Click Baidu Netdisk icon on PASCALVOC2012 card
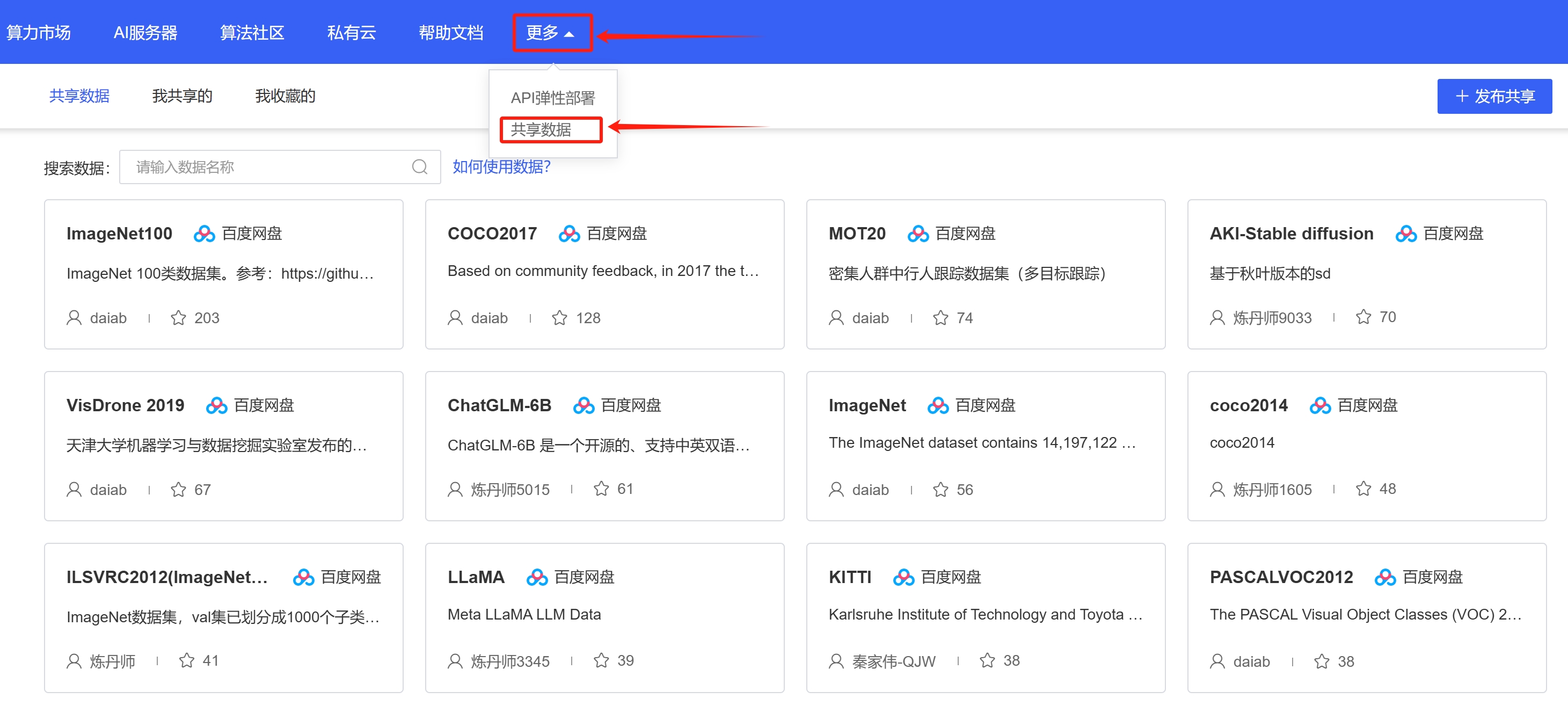 1385,577
